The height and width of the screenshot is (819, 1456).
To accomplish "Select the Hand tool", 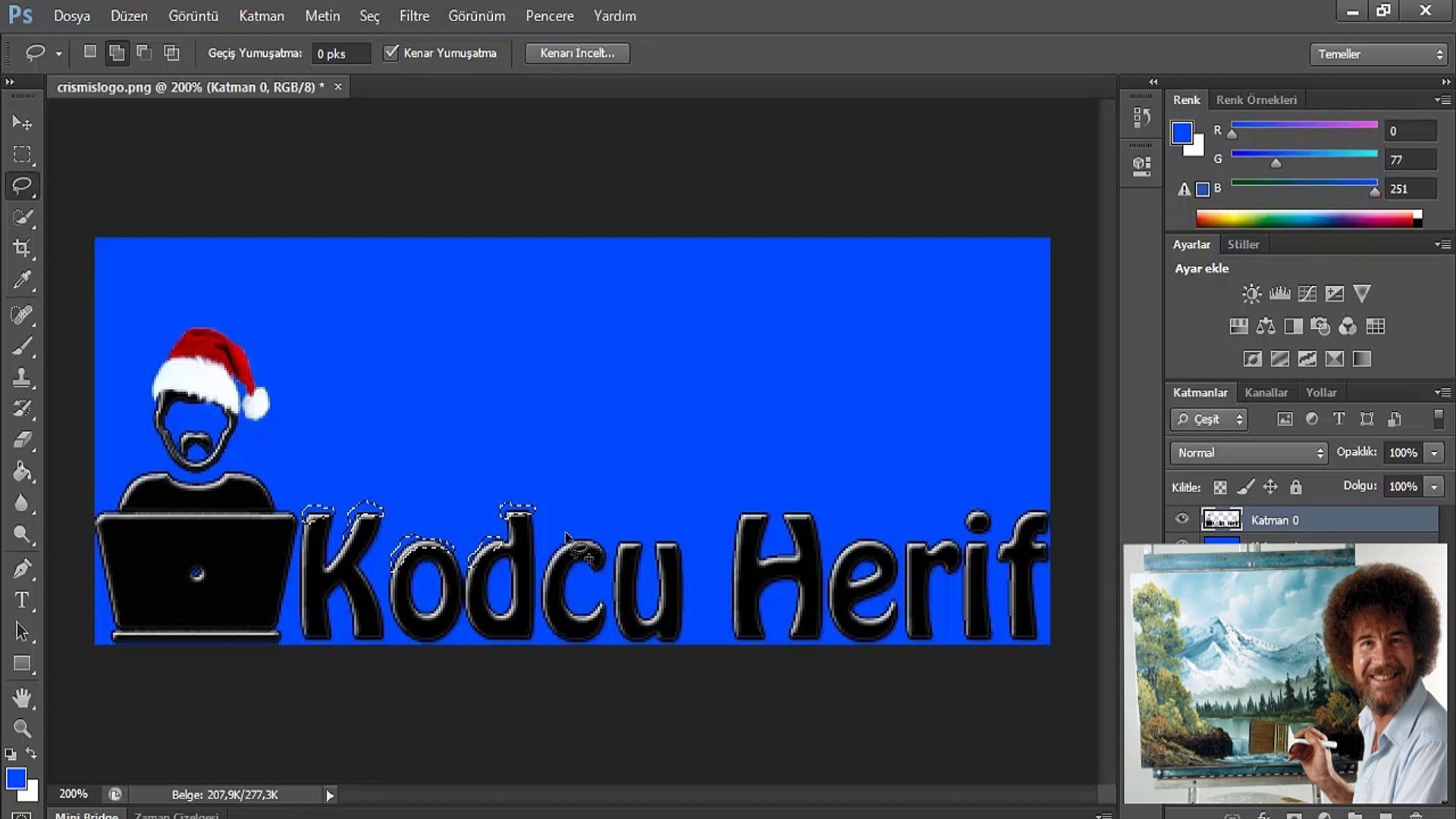I will click(x=22, y=697).
